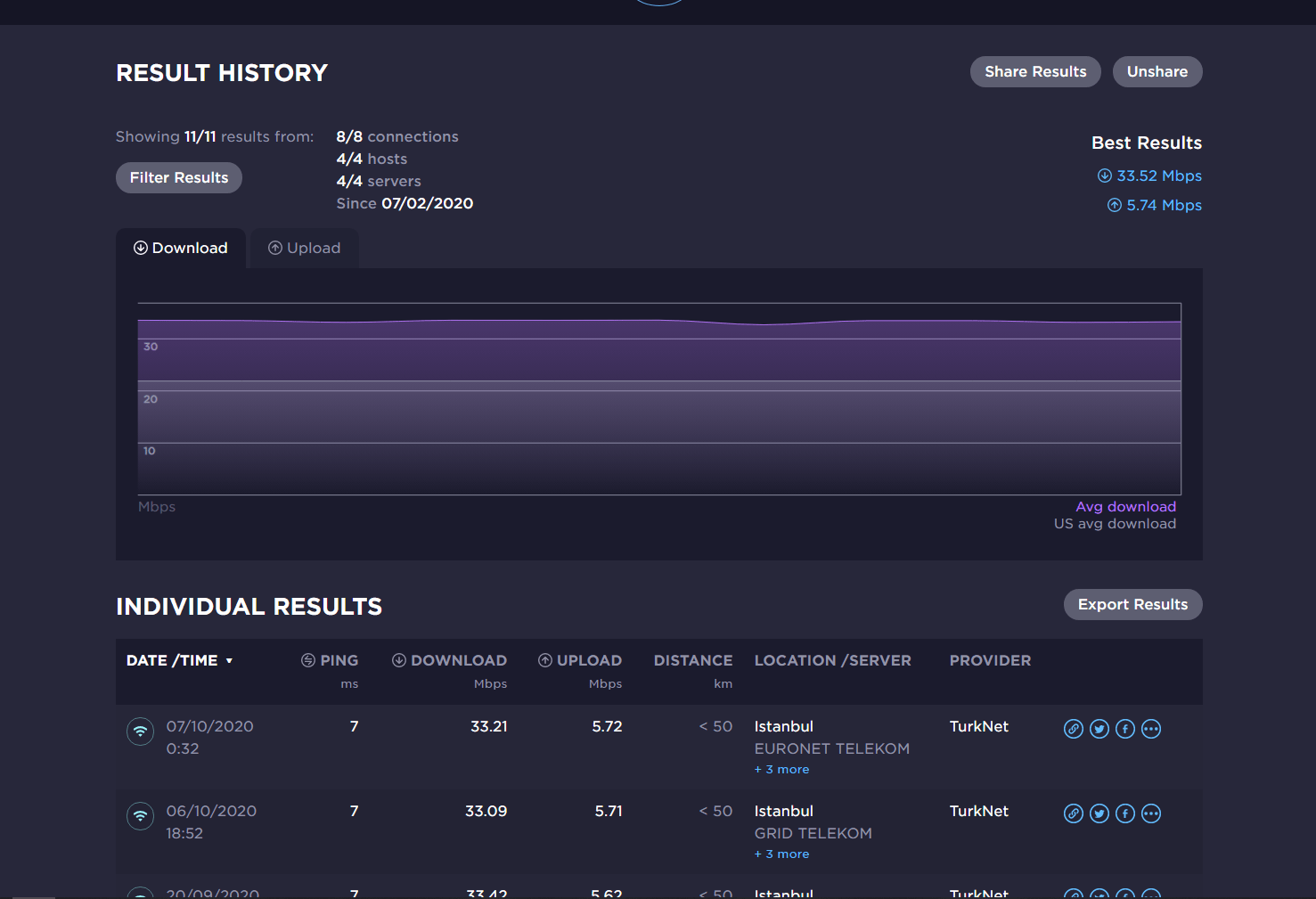Toggle 'Avg download' chart legend

click(1126, 507)
